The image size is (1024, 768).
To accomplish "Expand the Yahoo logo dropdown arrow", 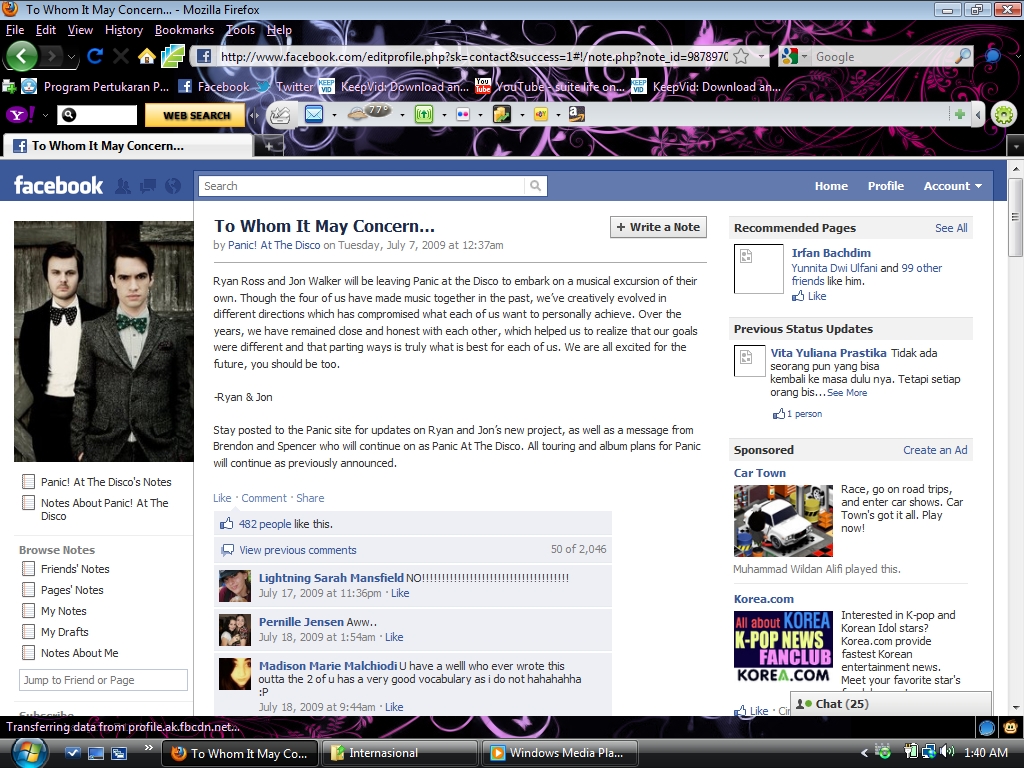I will tap(45, 115).
